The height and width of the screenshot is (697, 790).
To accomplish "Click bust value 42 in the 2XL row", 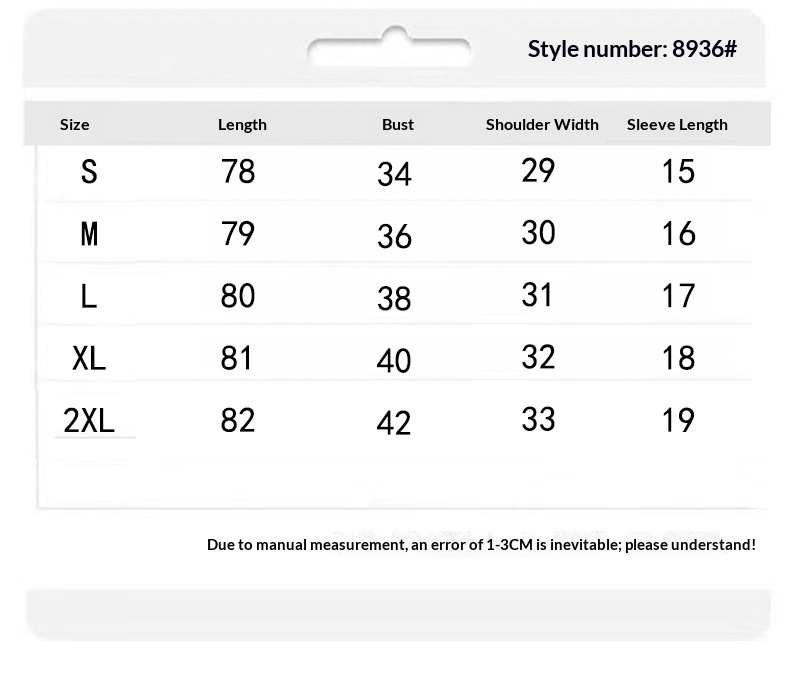I will click(394, 423).
